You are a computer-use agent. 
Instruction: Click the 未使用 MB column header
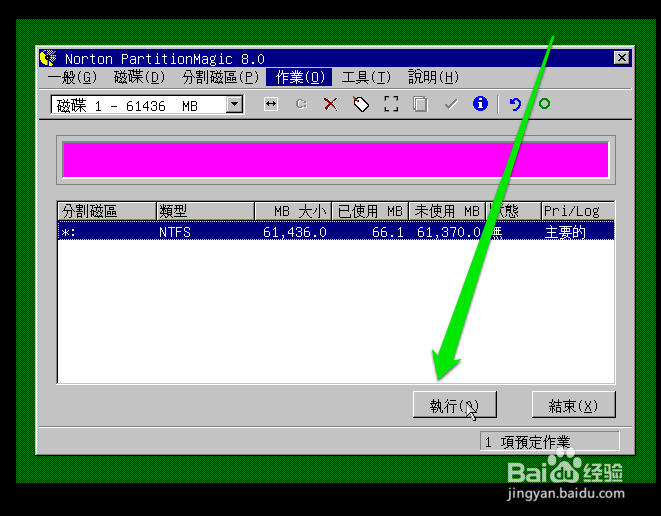(x=447, y=211)
